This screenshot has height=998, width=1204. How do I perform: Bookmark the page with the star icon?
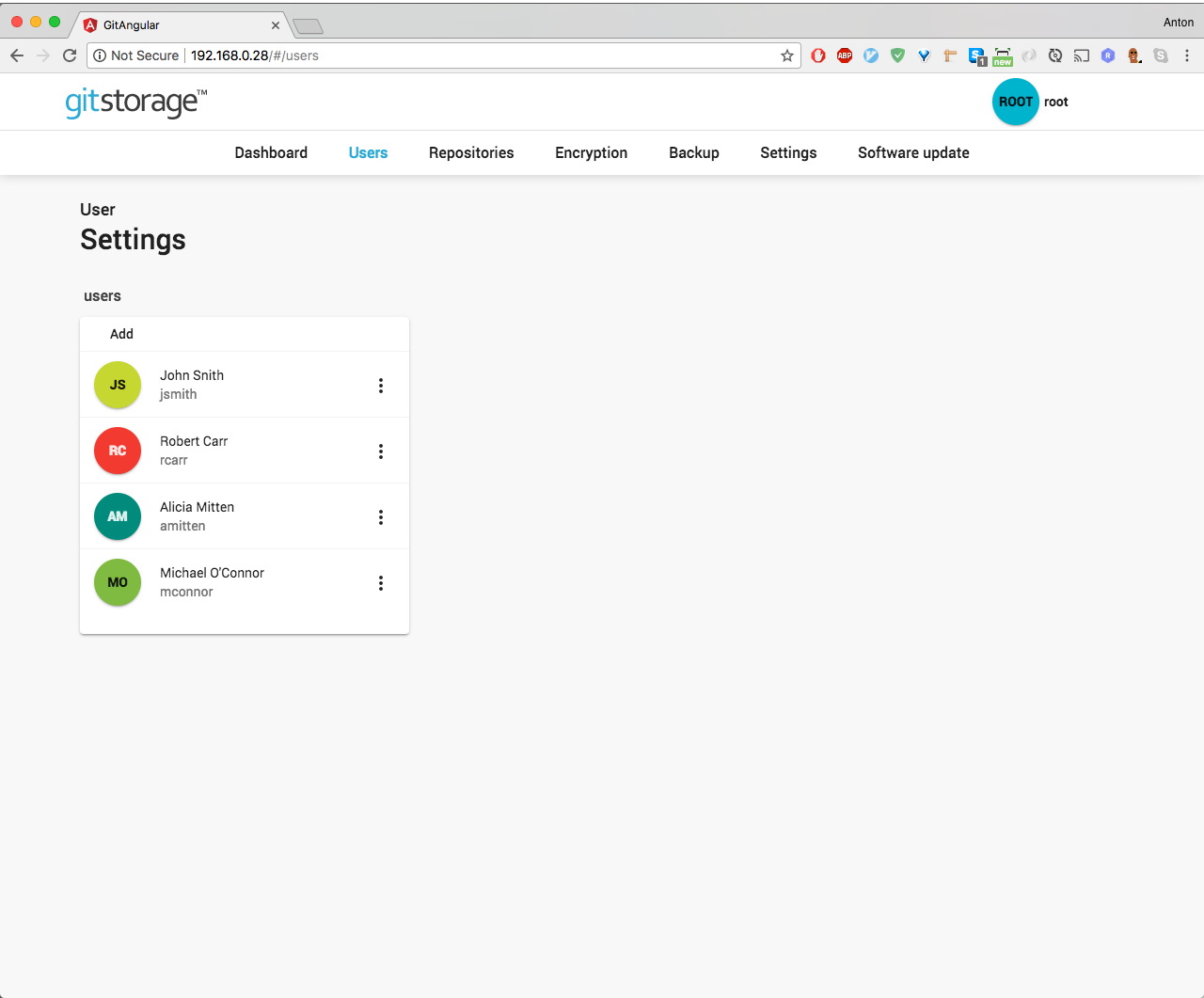coord(787,55)
